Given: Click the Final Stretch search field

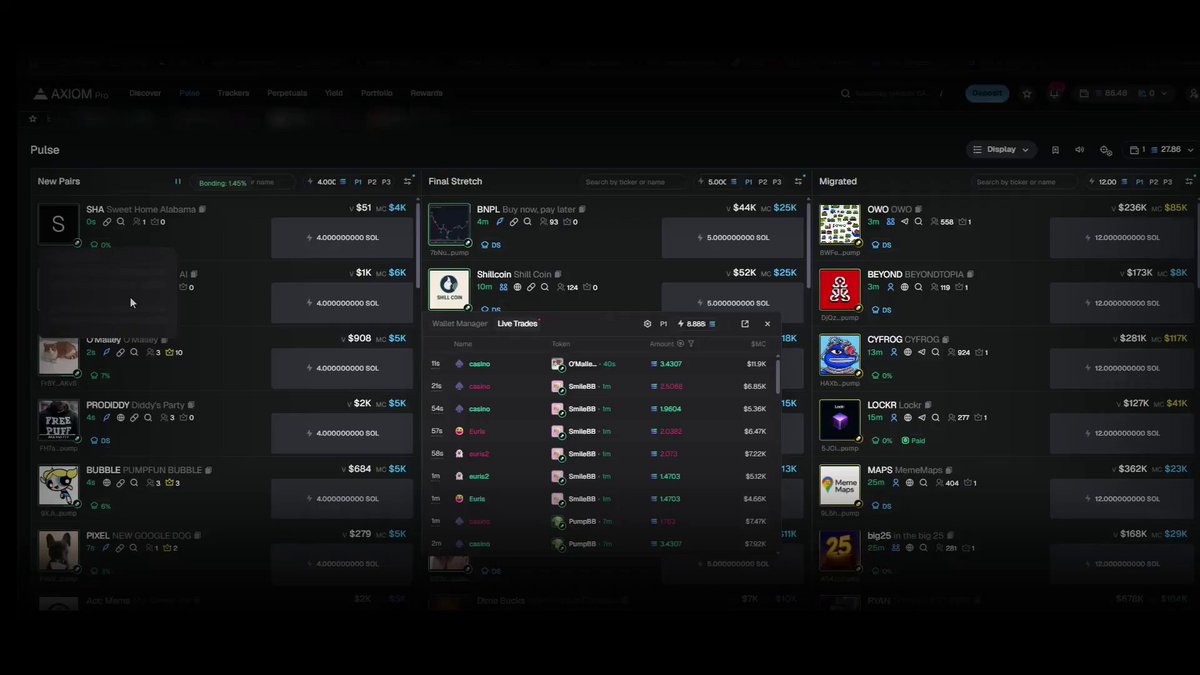Looking at the screenshot, I should [x=635, y=182].
